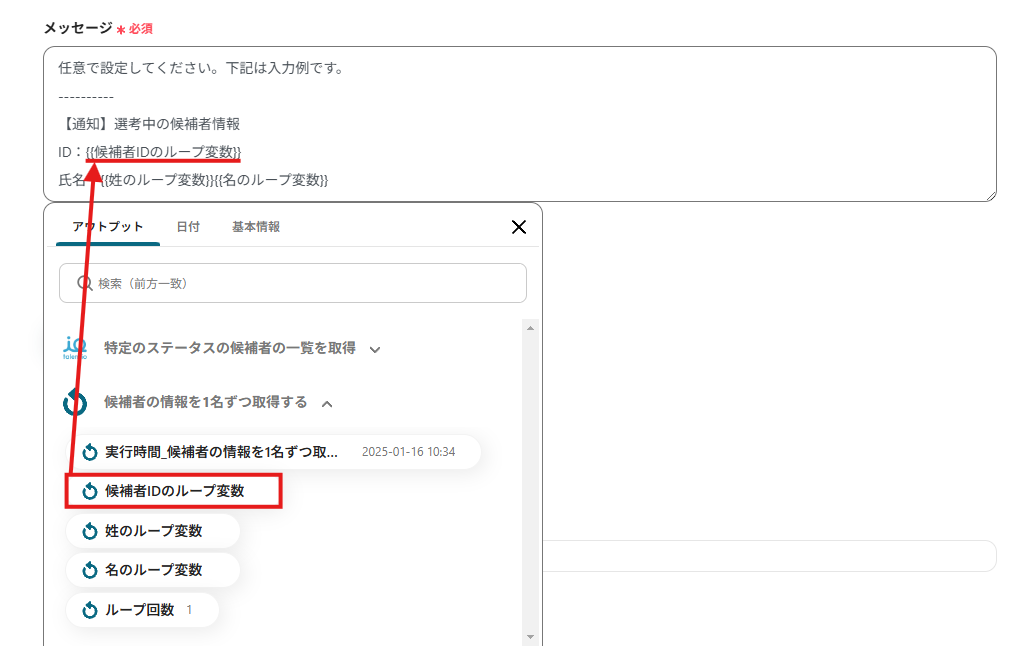Select the 姓のループ変数 output
Image resolution: width=1011 pixels, height=646 pixels.
pyautogui.click(x=153, y=531)
